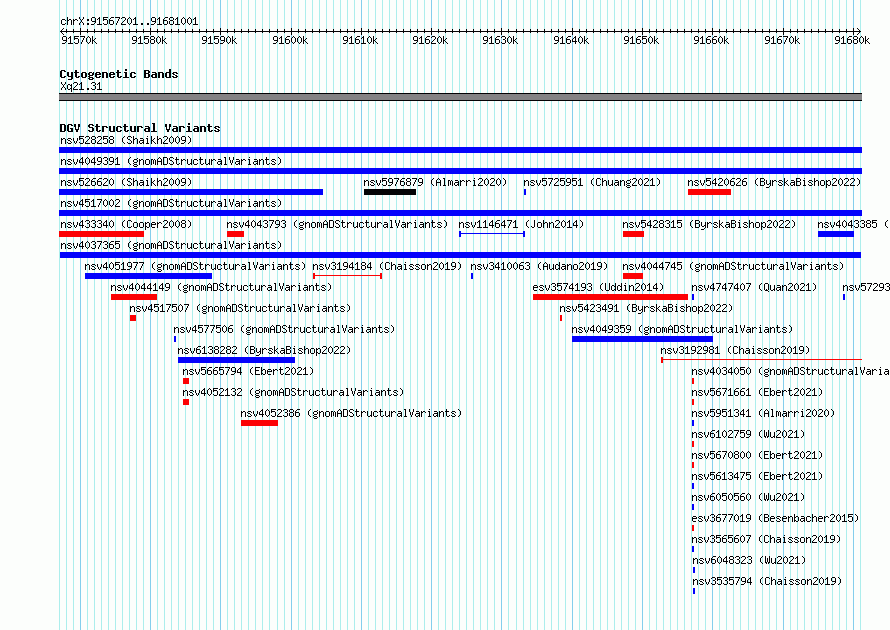
Task: Click nsv5665794 (Ebert2021) label
Action: click(x=248, y=371)
